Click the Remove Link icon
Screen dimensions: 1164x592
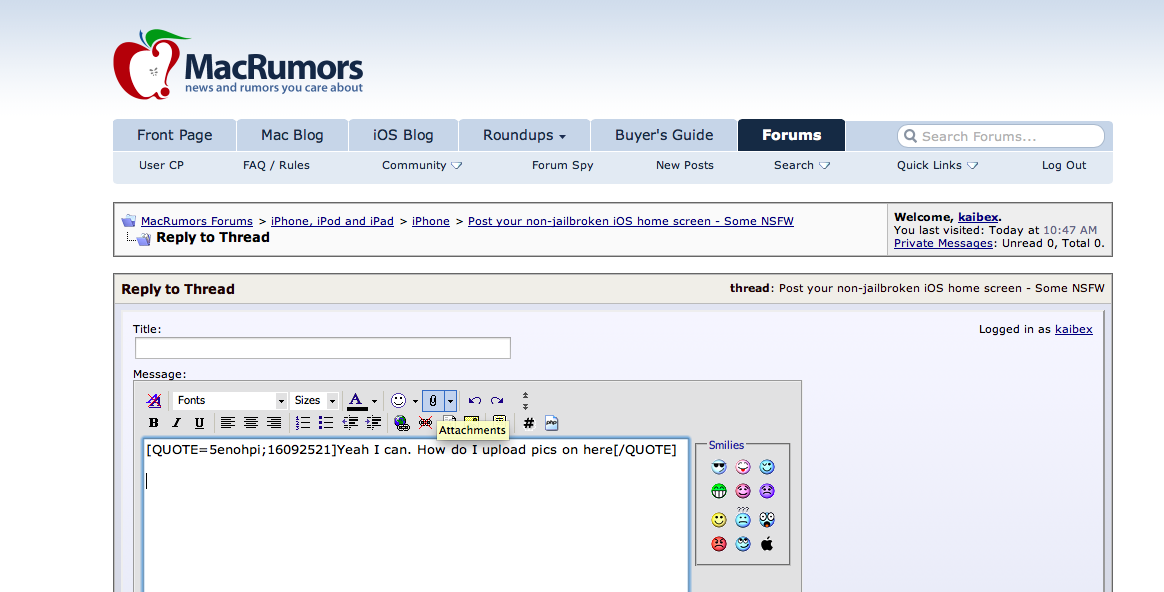[x=425, y=423]
